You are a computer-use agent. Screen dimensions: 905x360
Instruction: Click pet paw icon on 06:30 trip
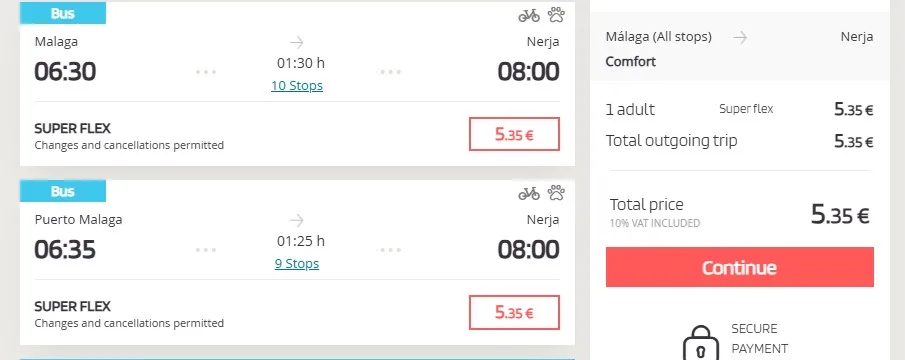[556, 15]
